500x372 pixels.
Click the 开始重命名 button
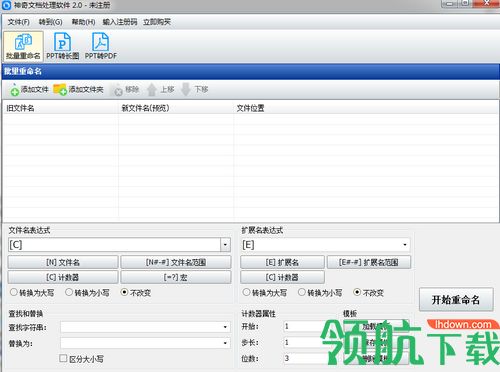coord(456,300)
